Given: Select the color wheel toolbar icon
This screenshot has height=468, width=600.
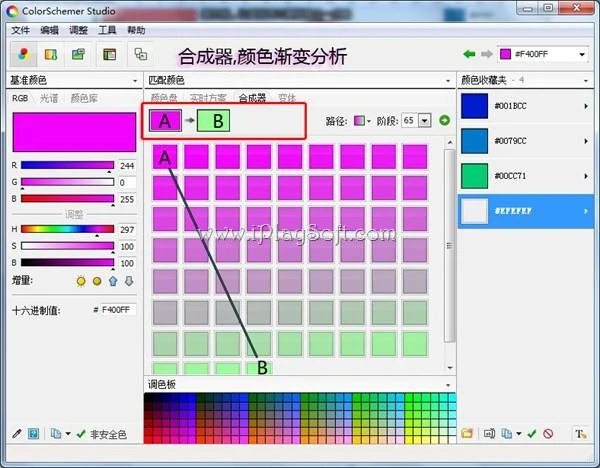Looking at the screenshot, I should (x=23, y=54).
